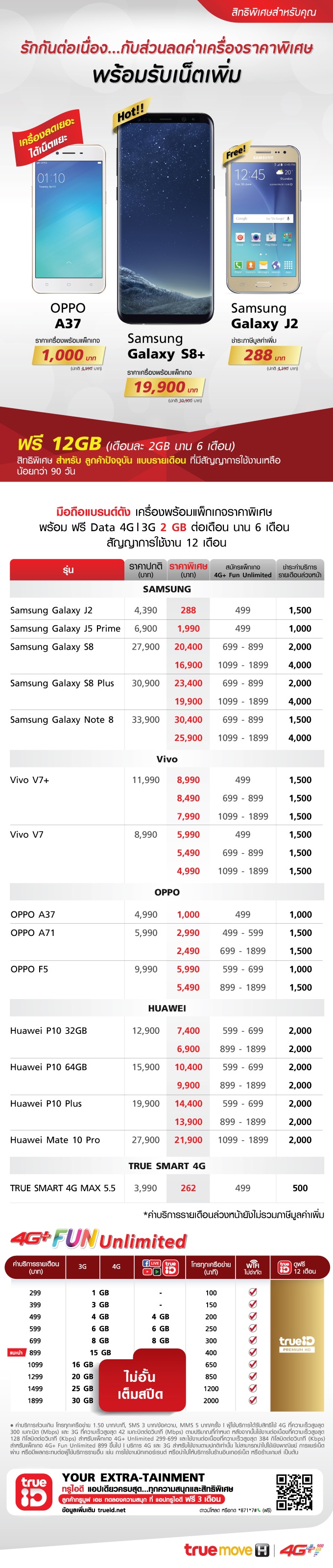This screenshot has height=1568, width=333.
Task: Select the TRUE SMART 4G section header
Action: pos(167,1166)
